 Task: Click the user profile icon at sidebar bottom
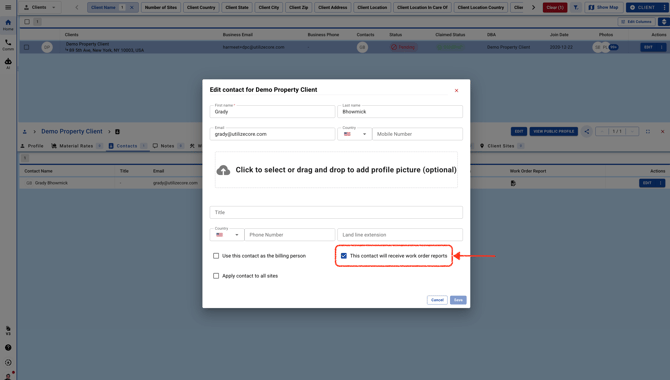pos(8,376)
